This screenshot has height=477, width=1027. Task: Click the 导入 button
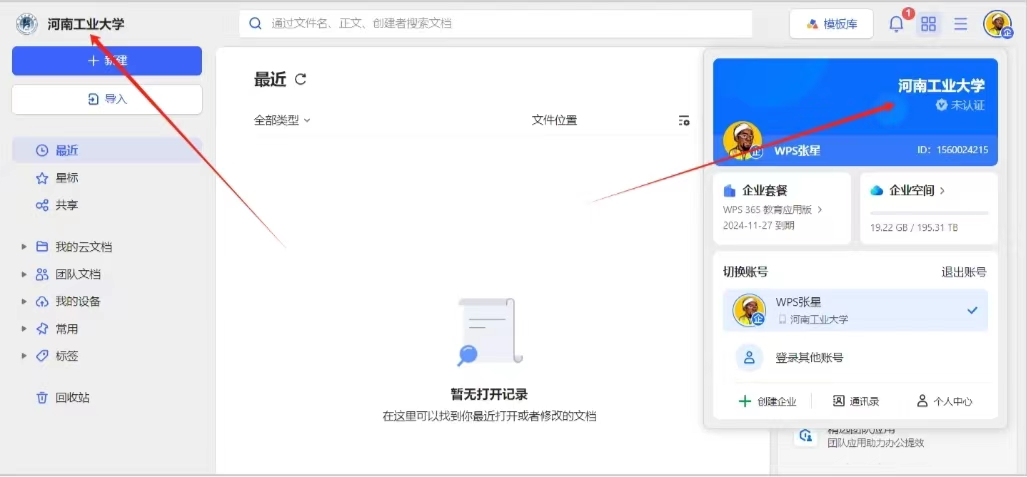(107, 99)
